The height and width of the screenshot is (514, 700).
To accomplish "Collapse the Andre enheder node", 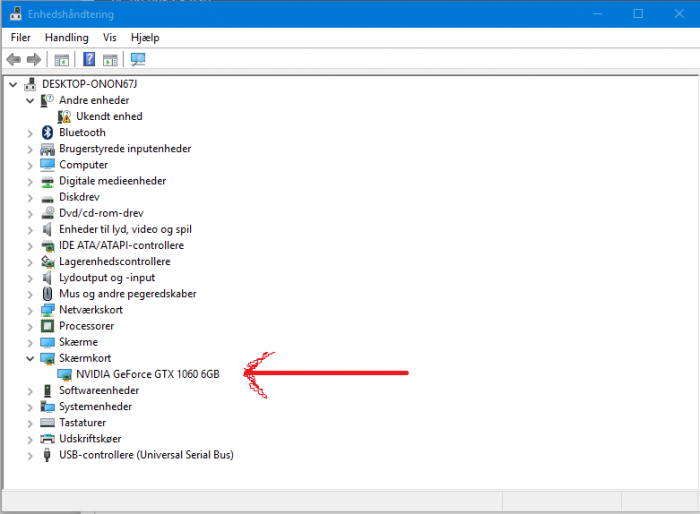I will tap(30, 100).
